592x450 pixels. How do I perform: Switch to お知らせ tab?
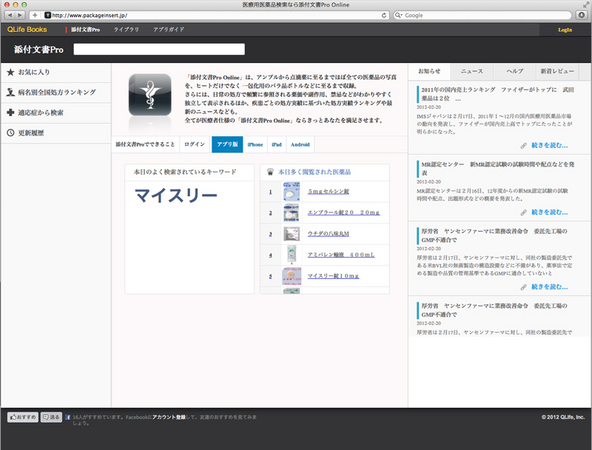click(430, 71)
